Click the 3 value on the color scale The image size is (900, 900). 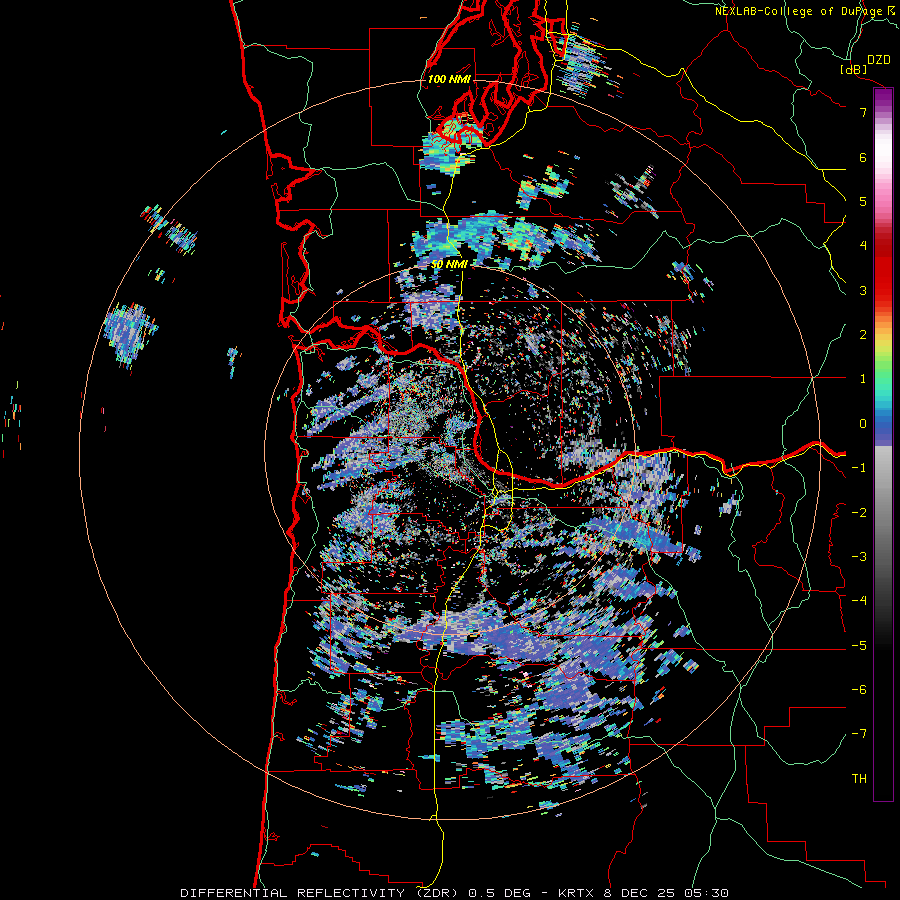coord(863,290)
